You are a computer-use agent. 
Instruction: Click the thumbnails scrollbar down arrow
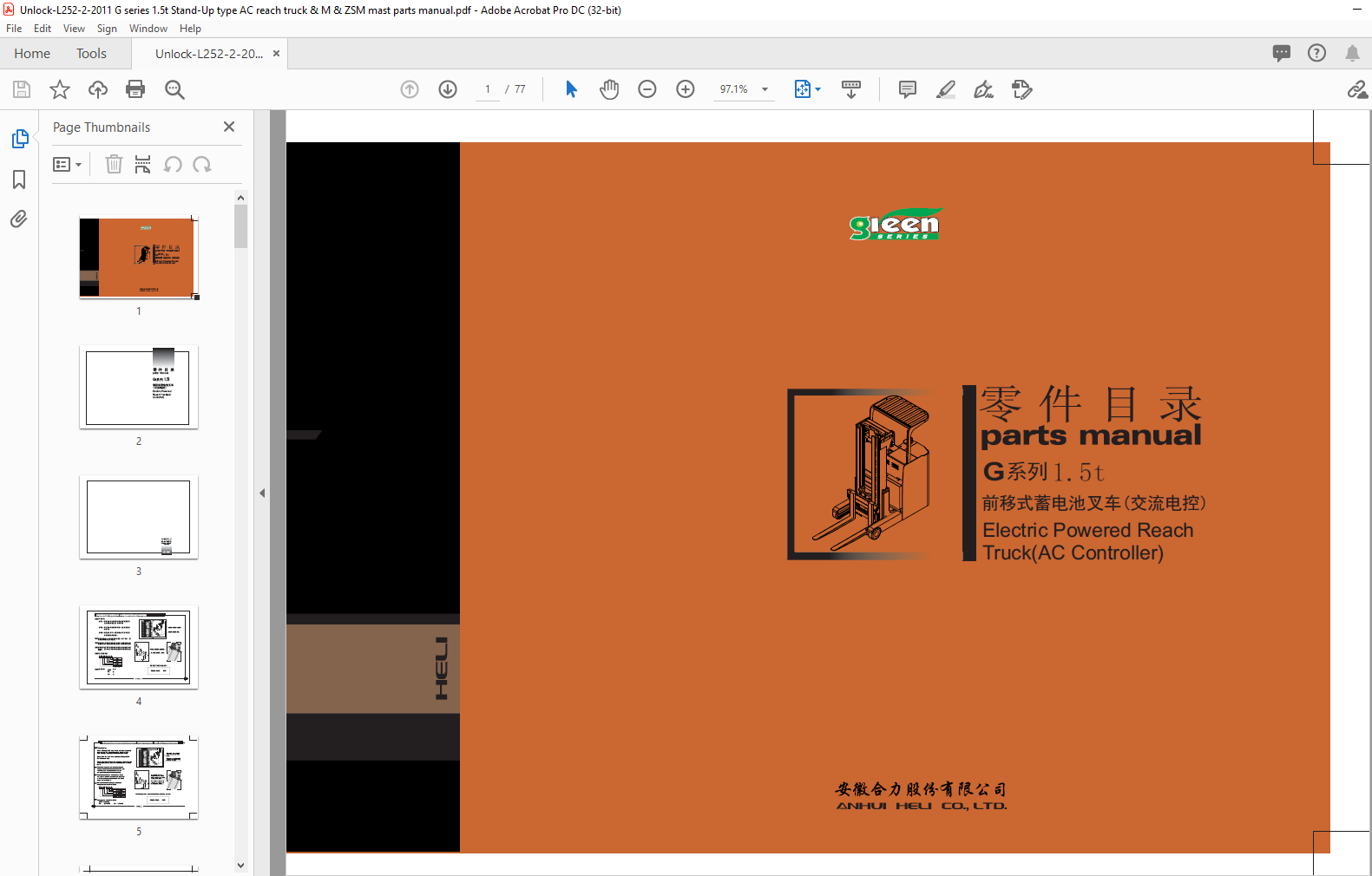pos(240,866)
